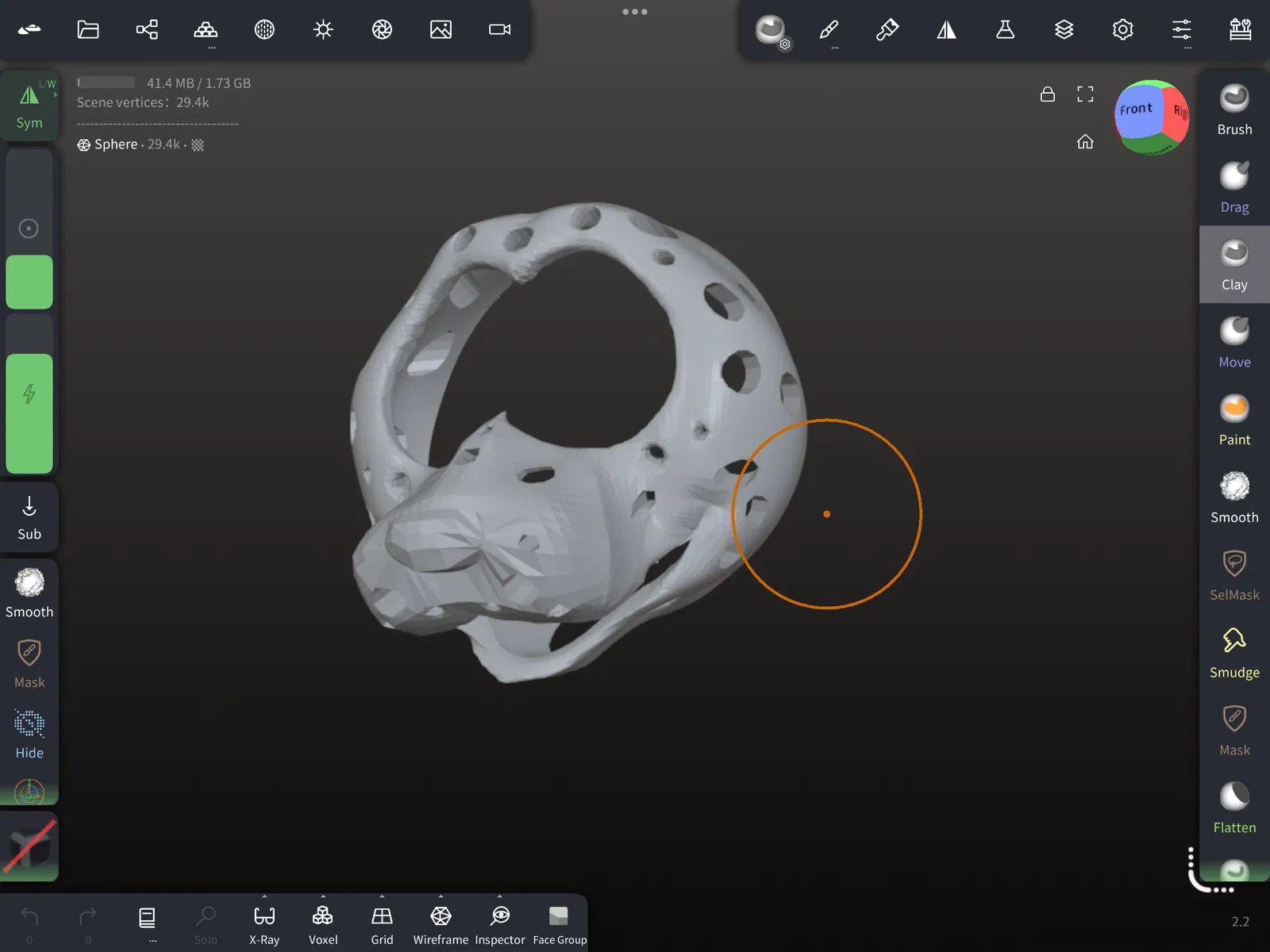Select the Move tool

[x=1234, y=343]
